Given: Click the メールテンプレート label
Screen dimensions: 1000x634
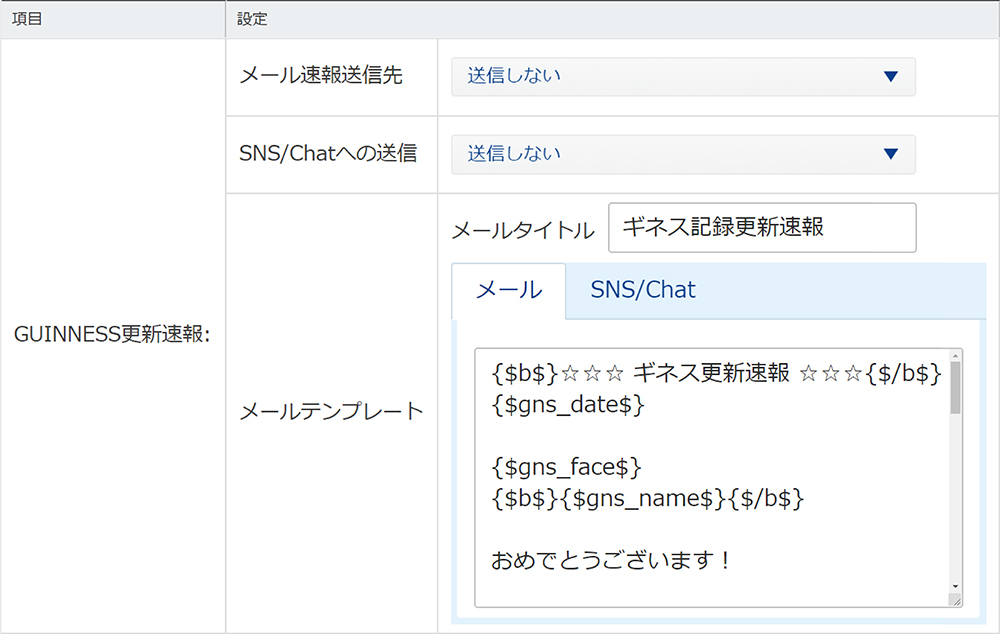Looking at the screenshot, I should [x=331, y=412].
